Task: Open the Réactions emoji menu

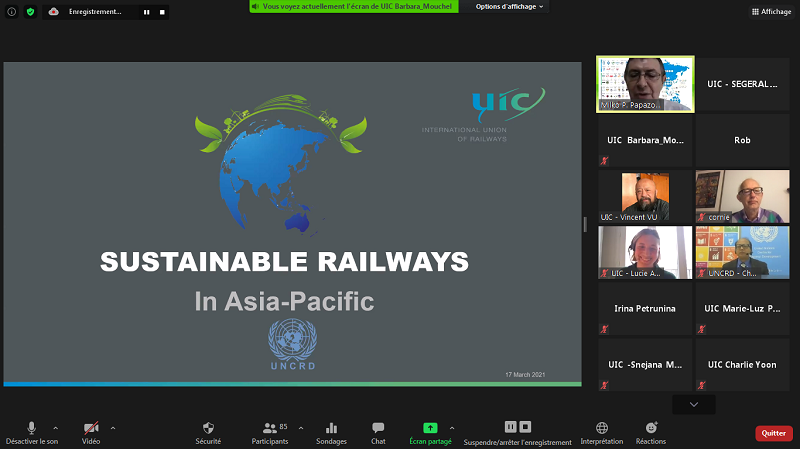Action: 651,433
